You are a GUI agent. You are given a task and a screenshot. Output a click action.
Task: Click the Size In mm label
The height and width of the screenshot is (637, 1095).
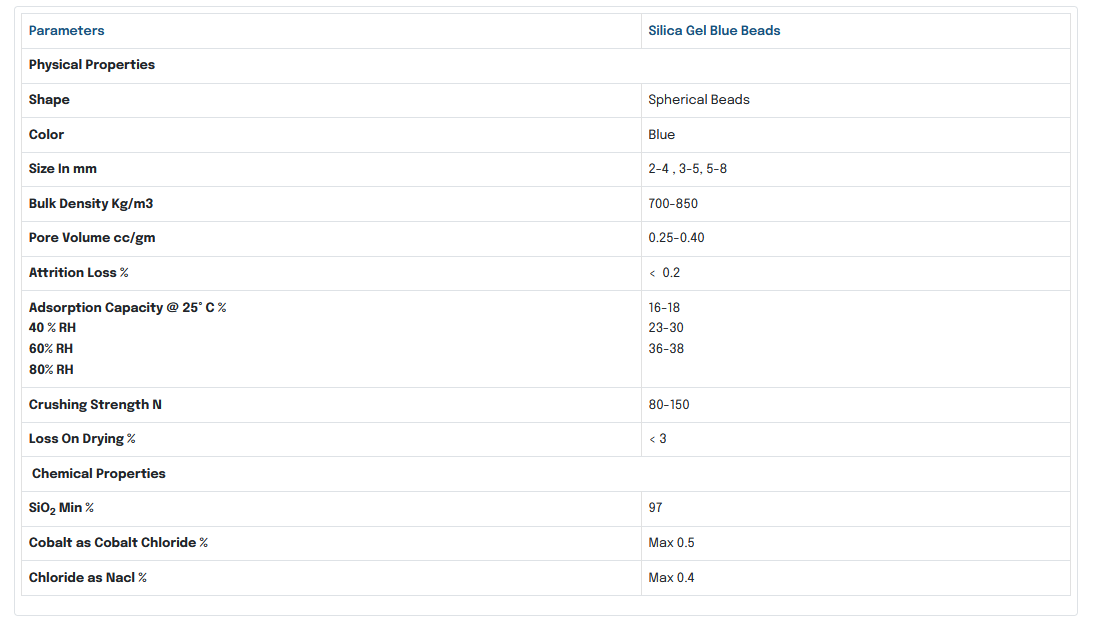point(63,169)
